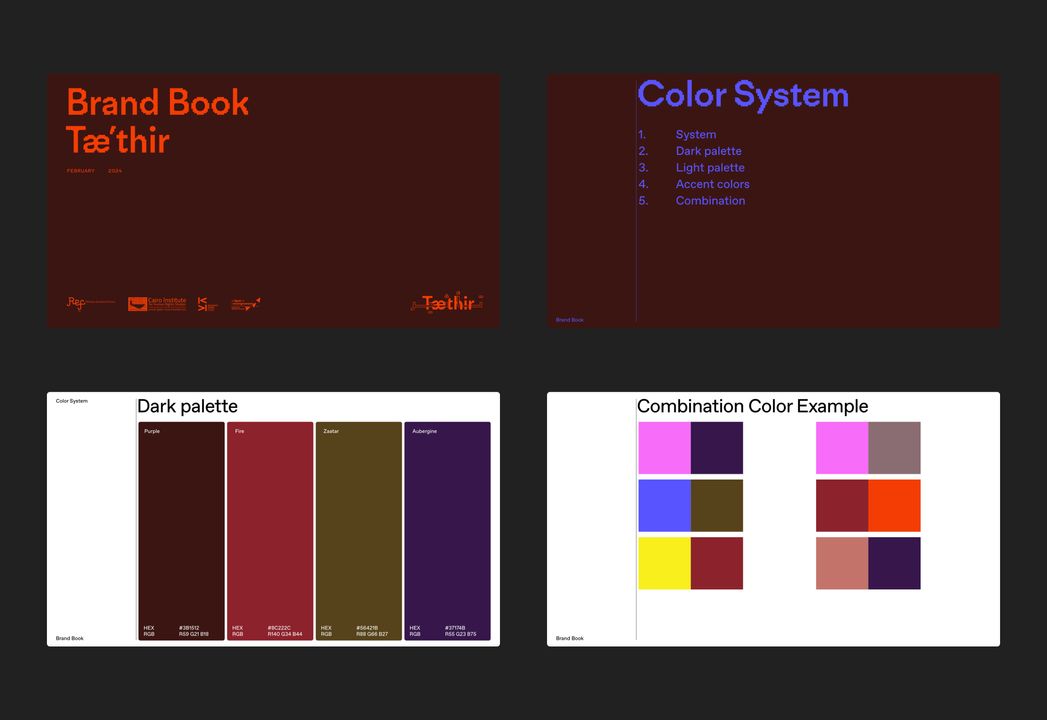
Task: Select the arrow-shaped logo right of Cairo Institute
Action: click(x=207, y=304)
